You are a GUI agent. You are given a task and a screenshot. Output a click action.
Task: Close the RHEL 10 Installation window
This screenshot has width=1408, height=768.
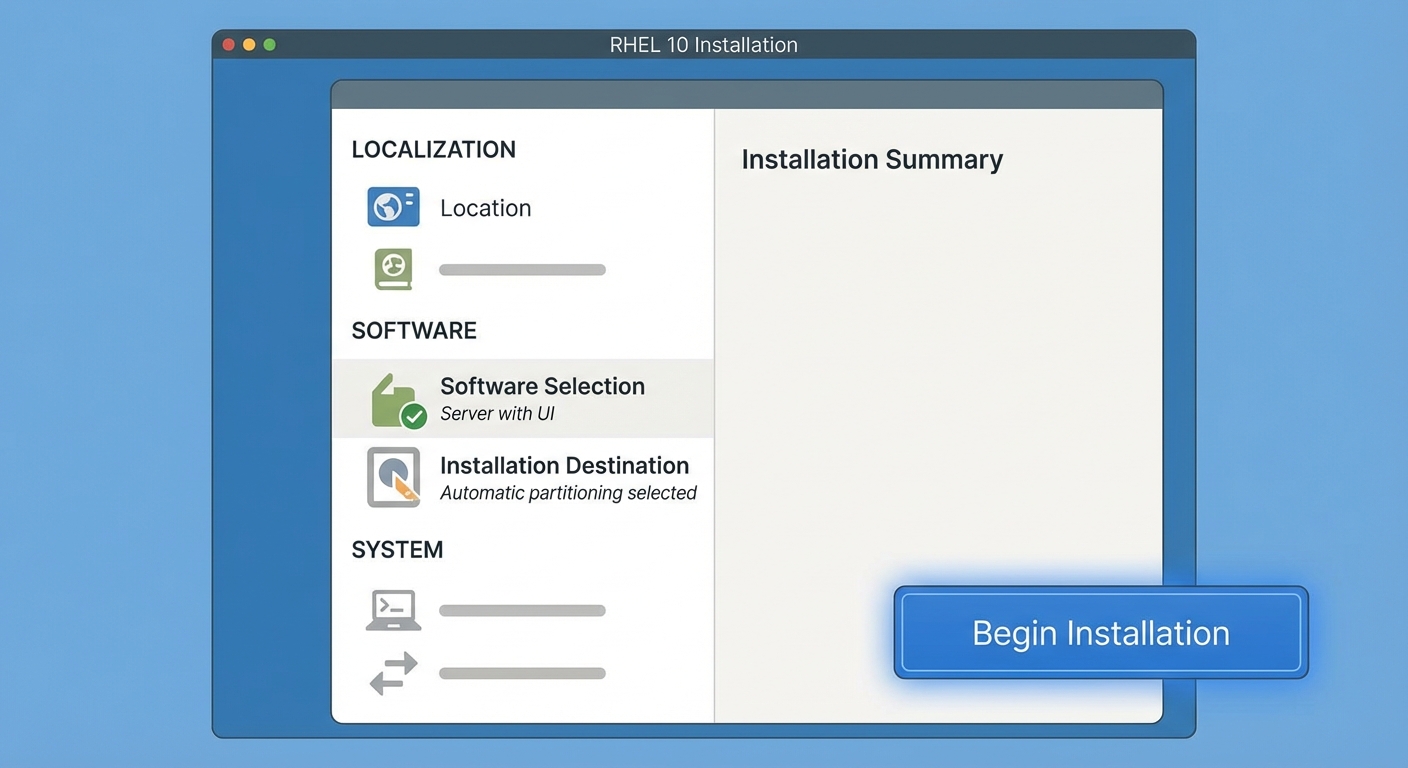[228, 45]
